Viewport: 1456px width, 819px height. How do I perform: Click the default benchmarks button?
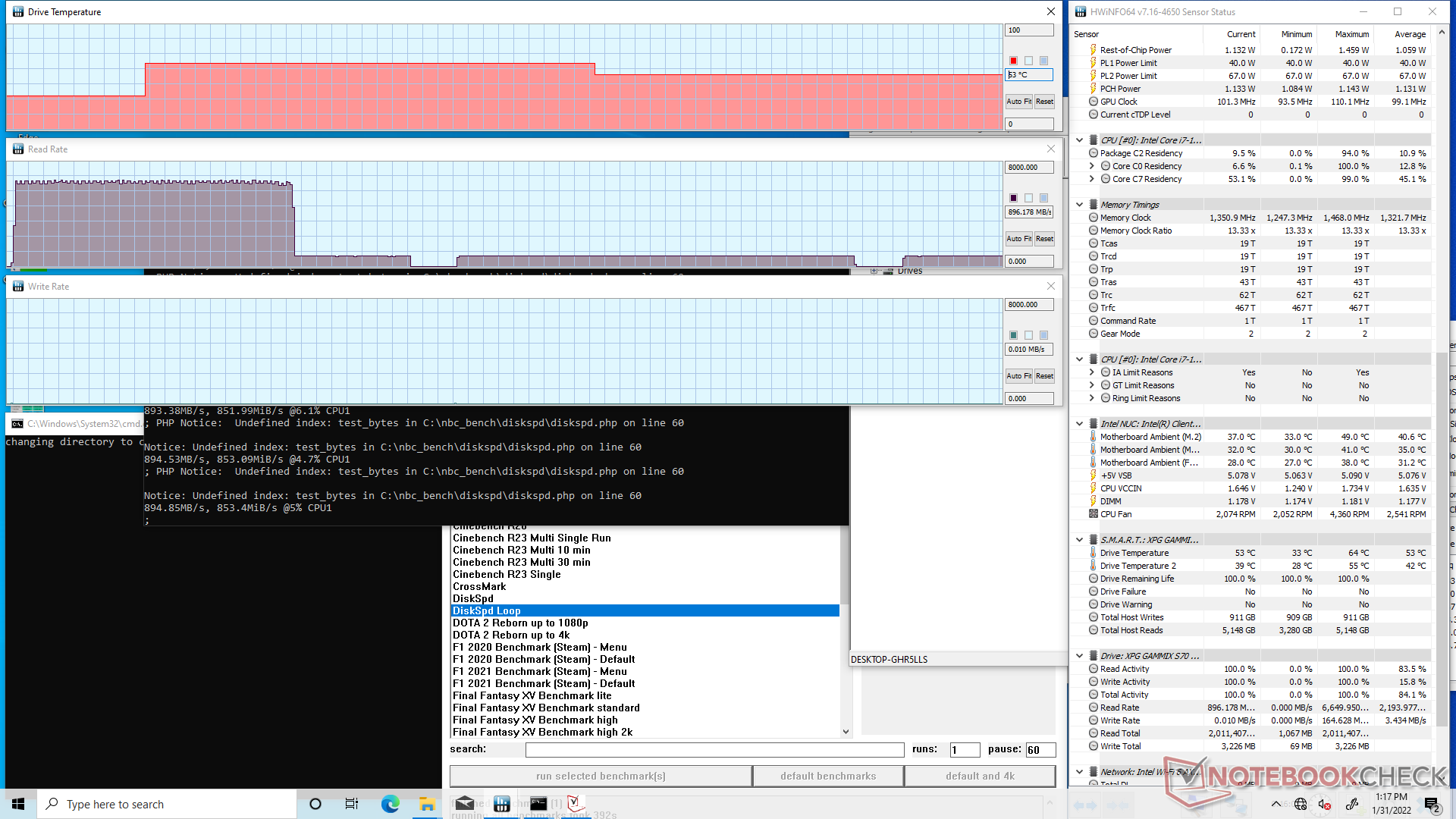tap(828, 776)
